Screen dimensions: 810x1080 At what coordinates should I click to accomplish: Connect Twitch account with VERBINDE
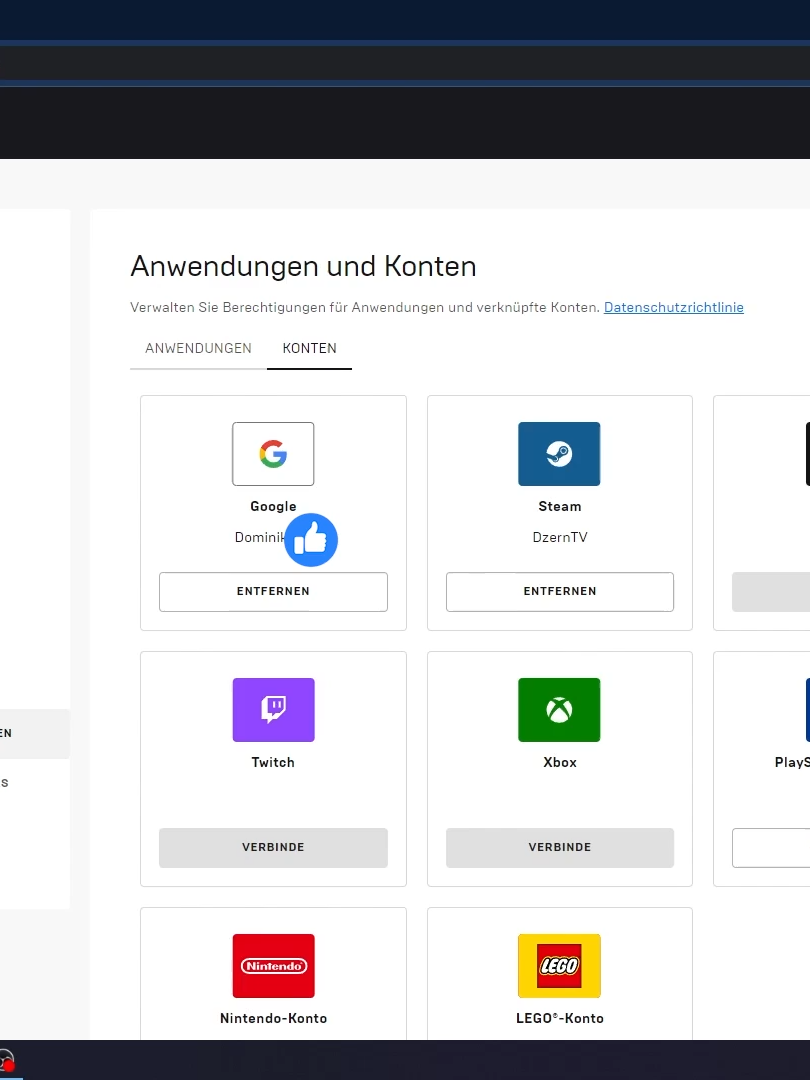coord(273,847)
